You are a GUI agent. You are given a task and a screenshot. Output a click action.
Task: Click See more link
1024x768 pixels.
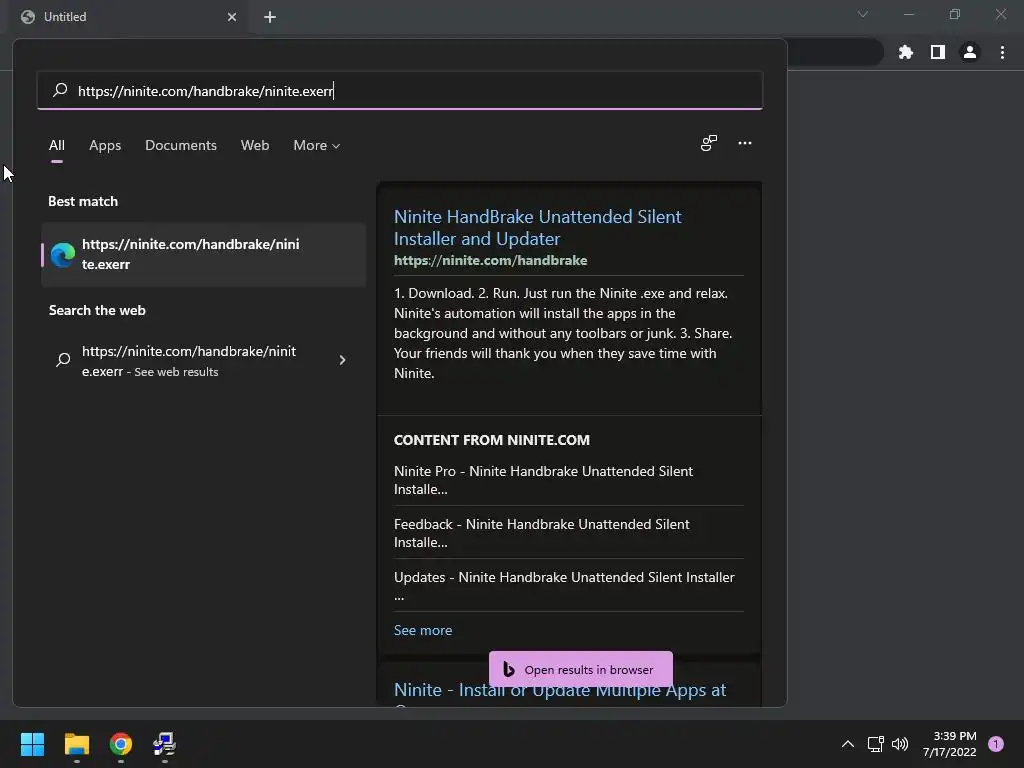[x=423, y=630]
